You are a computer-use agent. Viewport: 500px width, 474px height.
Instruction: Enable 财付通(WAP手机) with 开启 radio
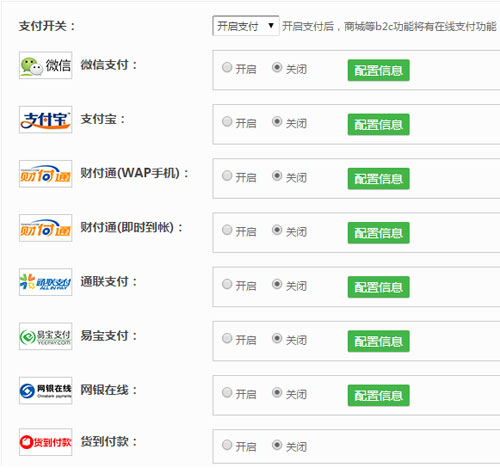pyautogui.click(x=227, y=176)
